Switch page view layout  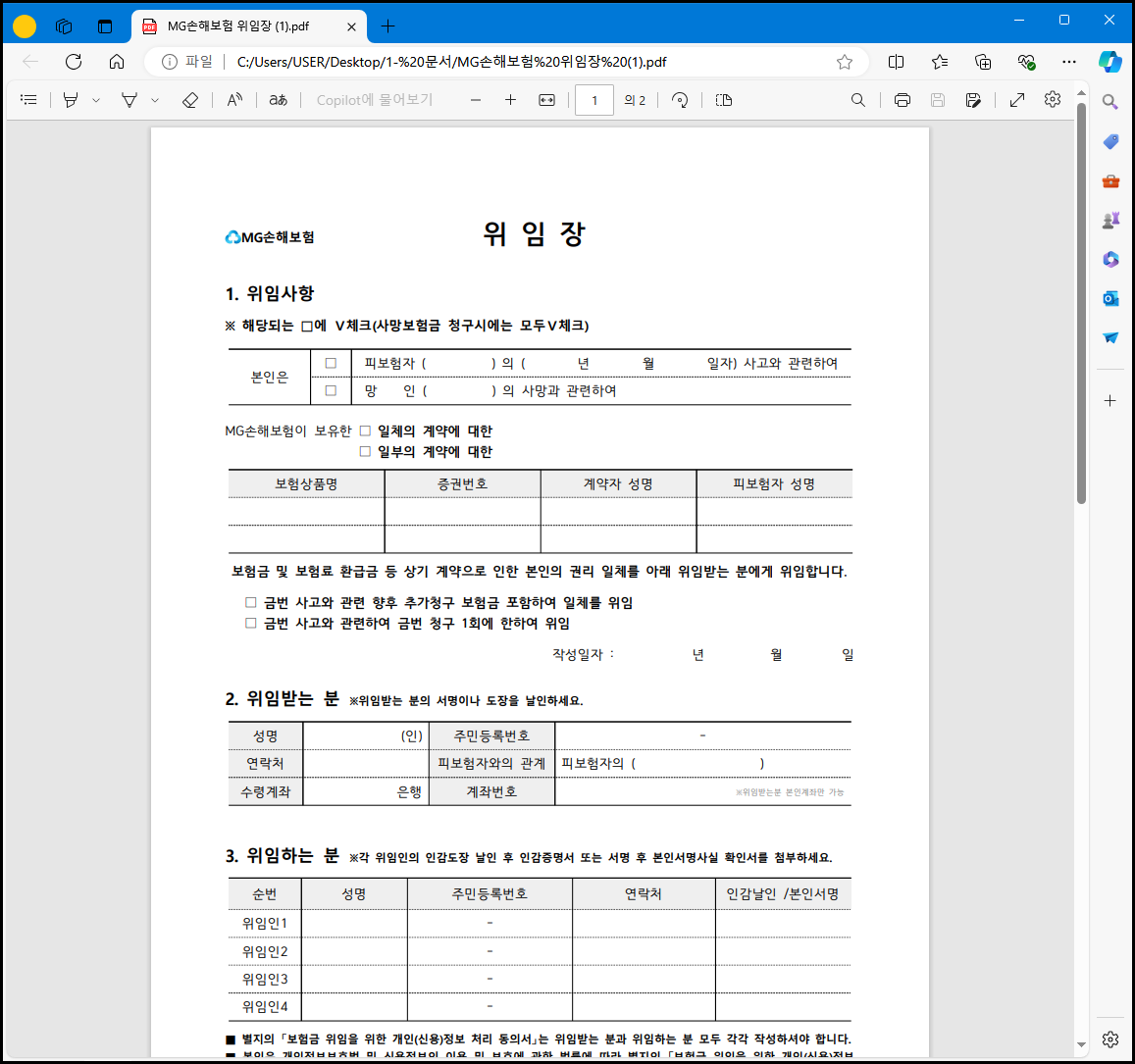pyautogui.click(x=724, y=100)
